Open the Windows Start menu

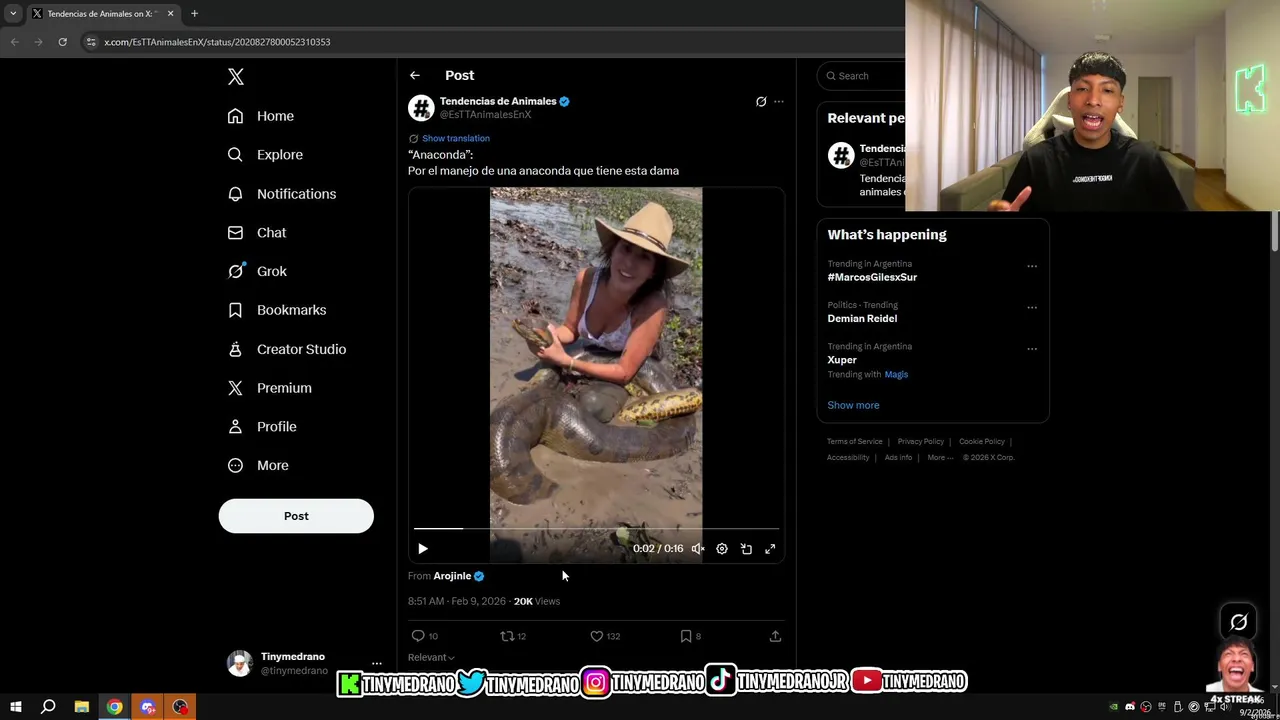coord(16,707)
